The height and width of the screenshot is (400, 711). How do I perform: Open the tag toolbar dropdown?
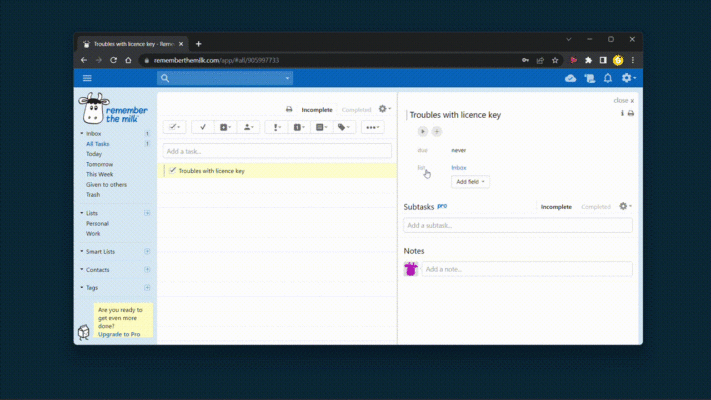344,127
